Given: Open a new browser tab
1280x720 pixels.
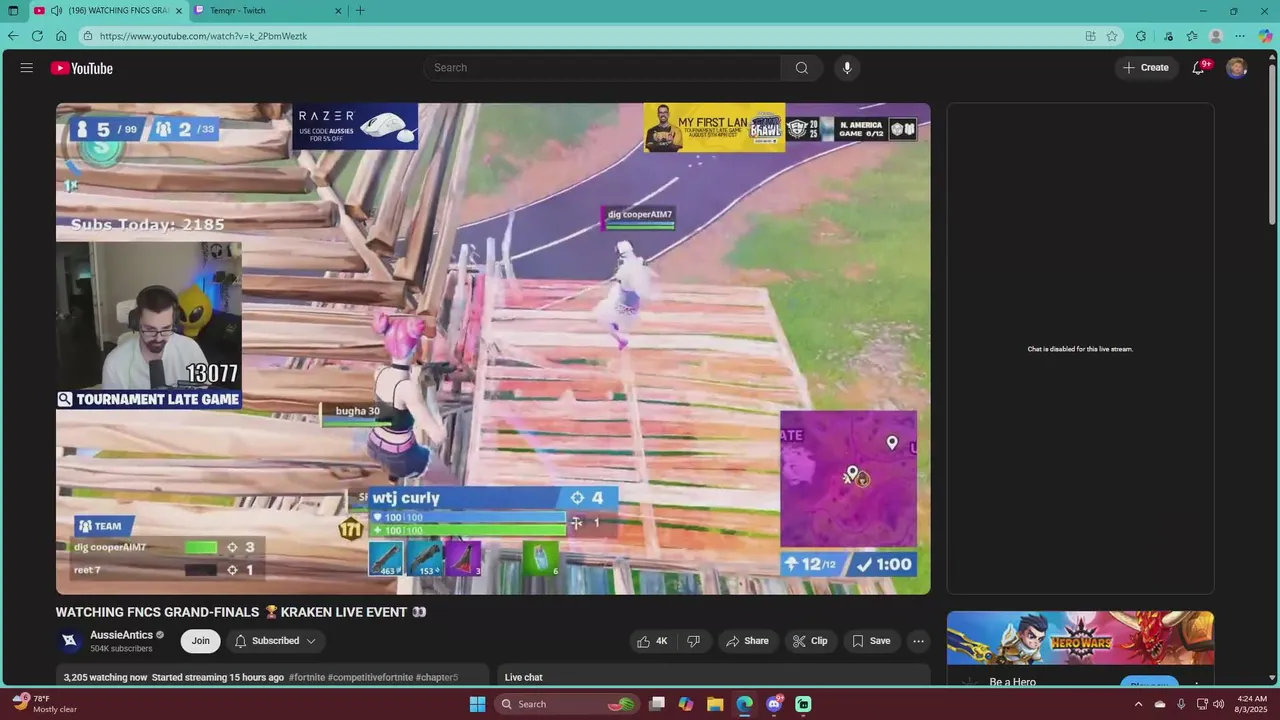Looking at the screenshot, I should [360, 11].
